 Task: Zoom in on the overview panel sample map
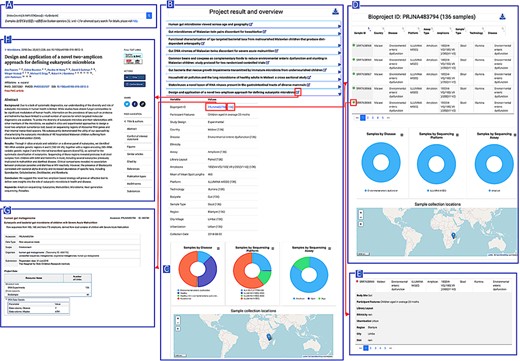178,318
